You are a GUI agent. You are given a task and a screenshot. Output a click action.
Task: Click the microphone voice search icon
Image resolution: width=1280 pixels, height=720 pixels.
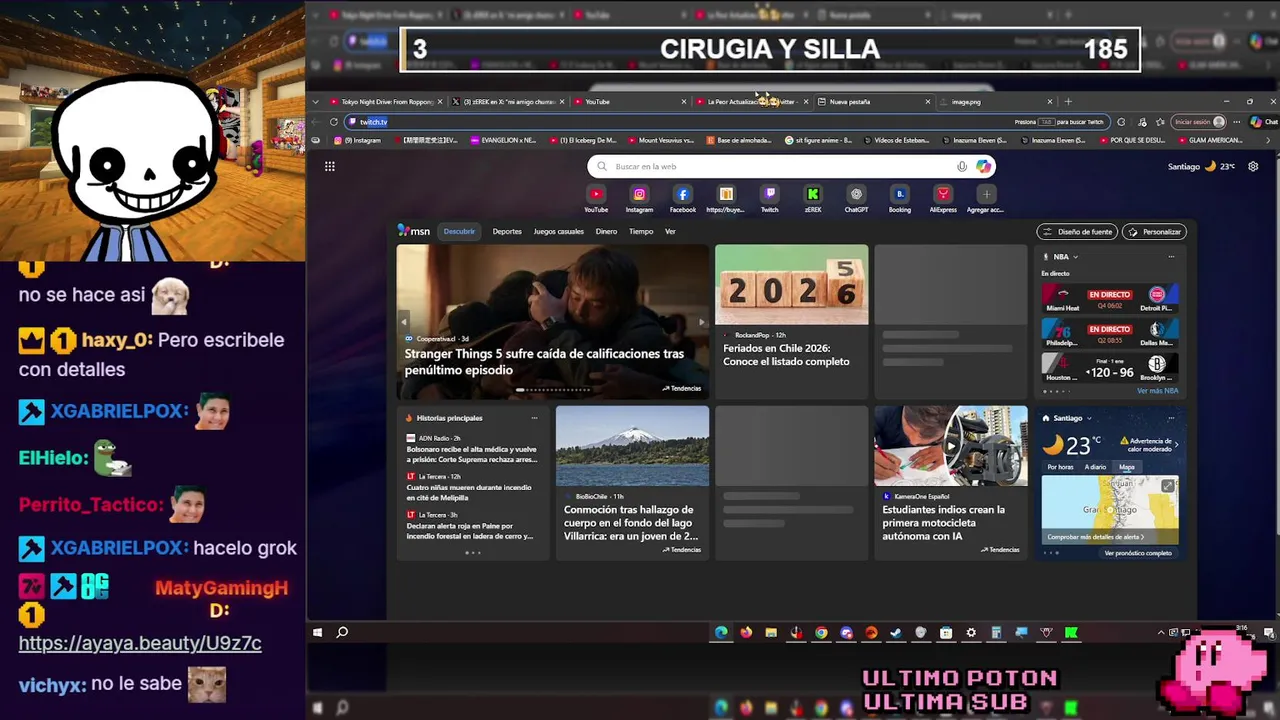pyautogui.click(x=962, y=167)
